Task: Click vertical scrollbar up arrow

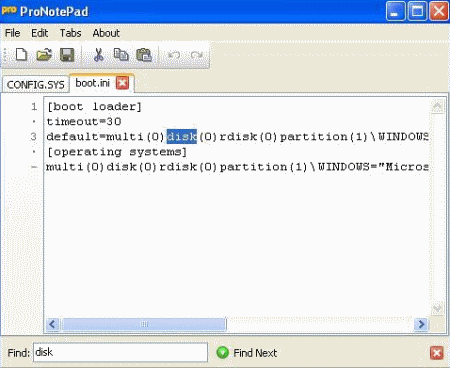Action: click(x=437, y=107)
